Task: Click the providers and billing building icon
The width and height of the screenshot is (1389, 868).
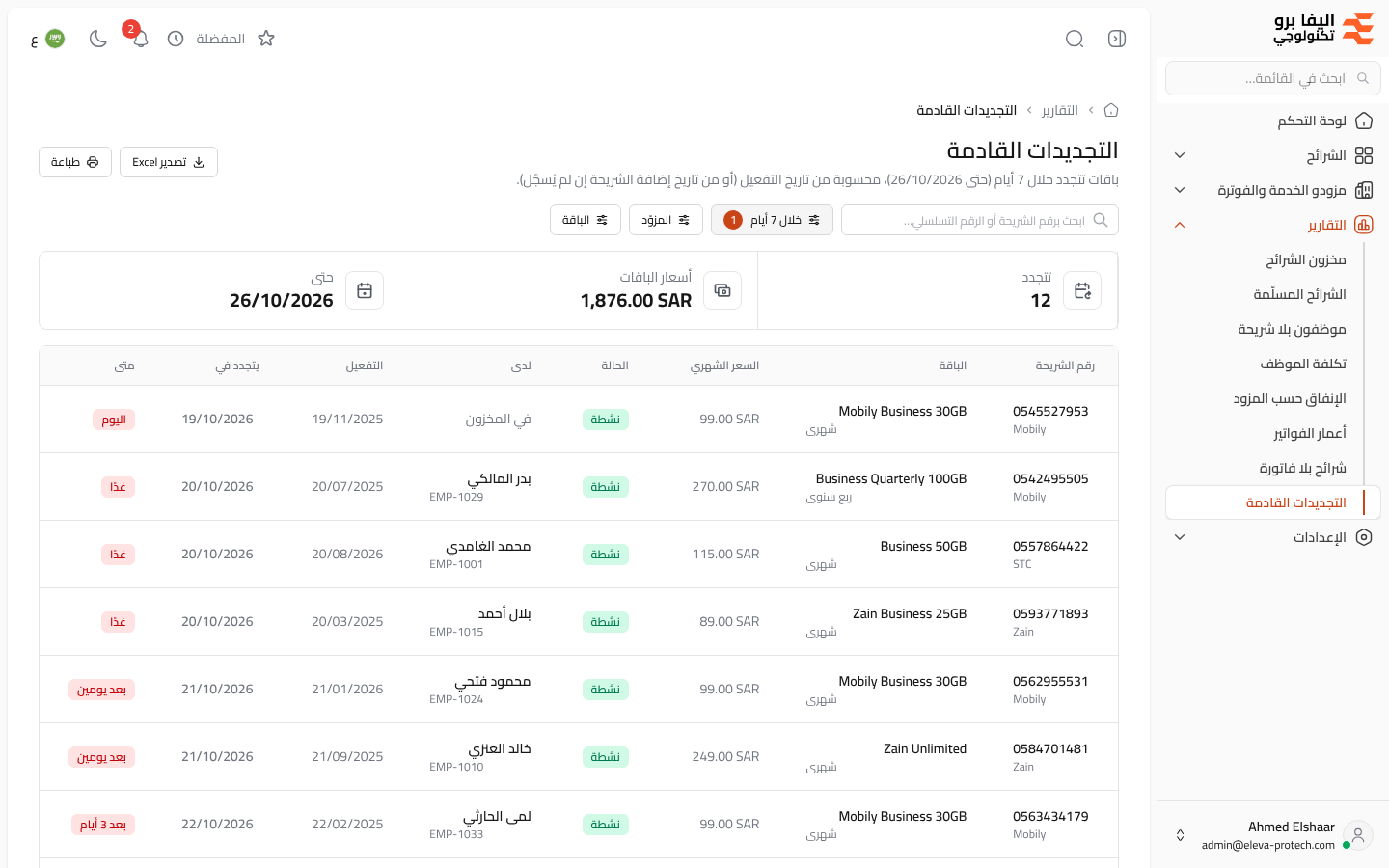Action: [x=1364, y=190]
